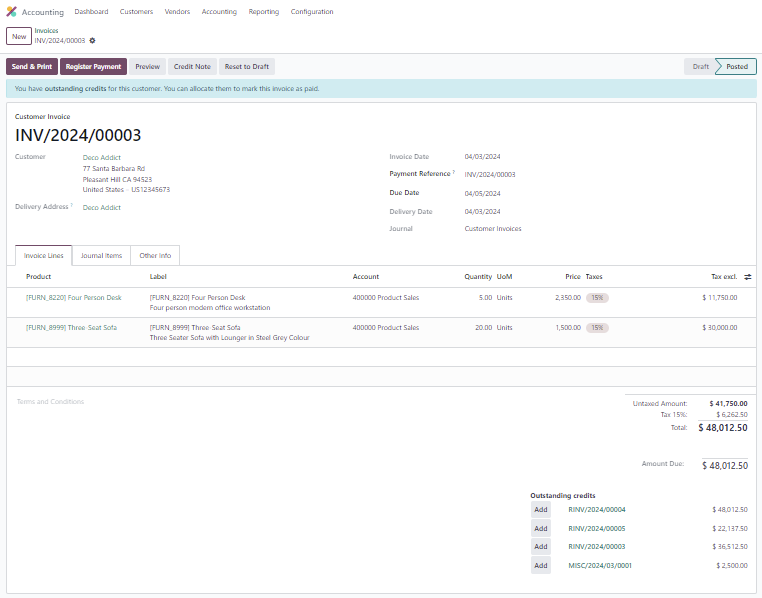The width and height of the screenshot is (762, 598).
Task: Click the Invoice Date value 04/03/2024
Action: point(483,157)
